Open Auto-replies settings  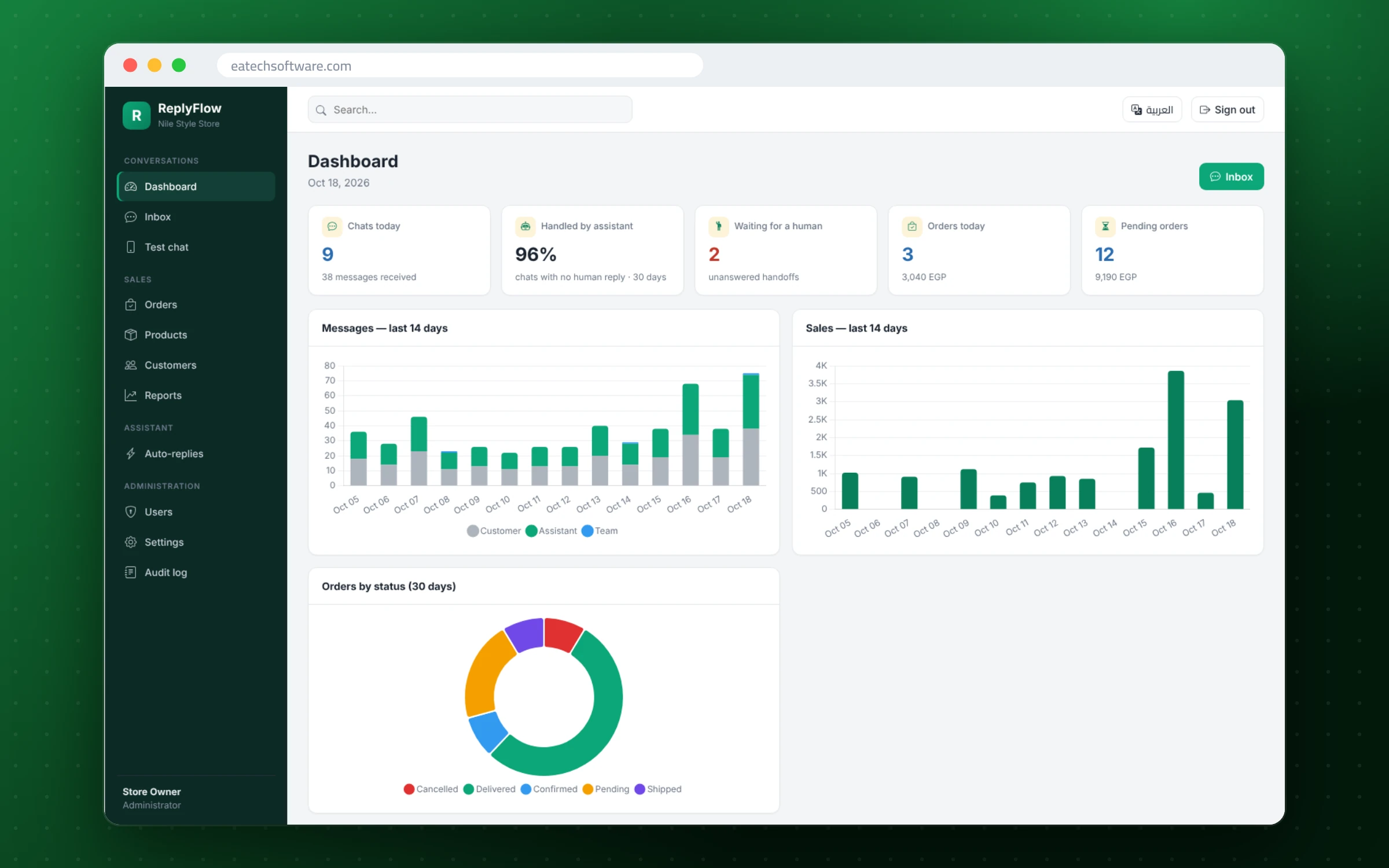[x=196, y=453]
